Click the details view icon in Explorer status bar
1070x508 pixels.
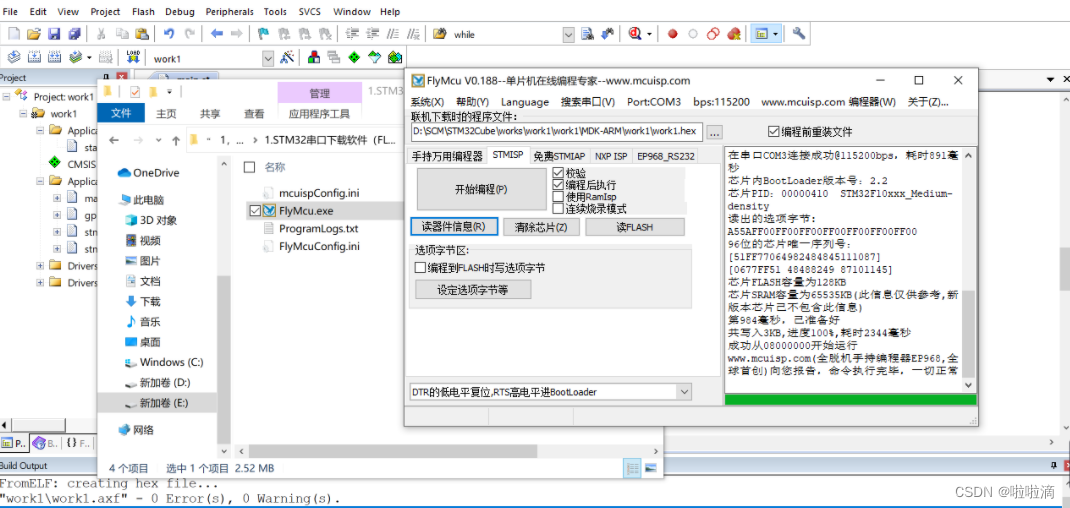pyautogui.click(x=633, y=468)
